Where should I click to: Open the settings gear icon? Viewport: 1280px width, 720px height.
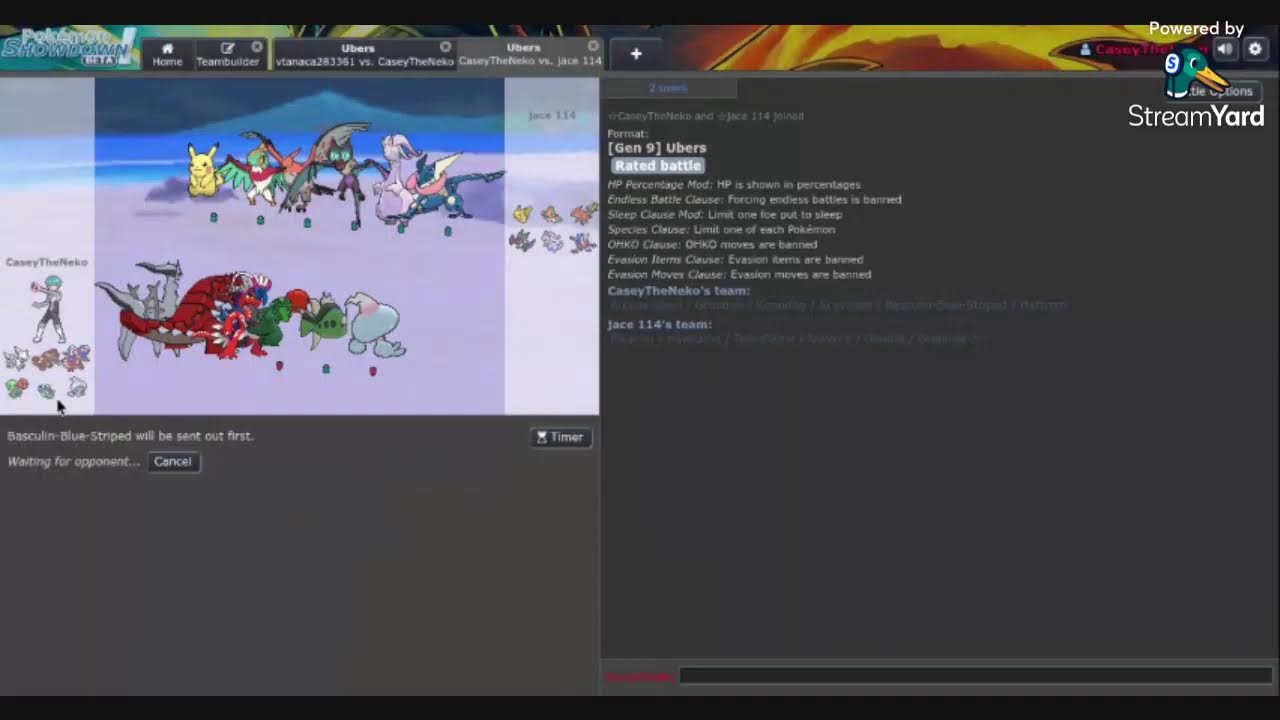tap(1255, 49)
